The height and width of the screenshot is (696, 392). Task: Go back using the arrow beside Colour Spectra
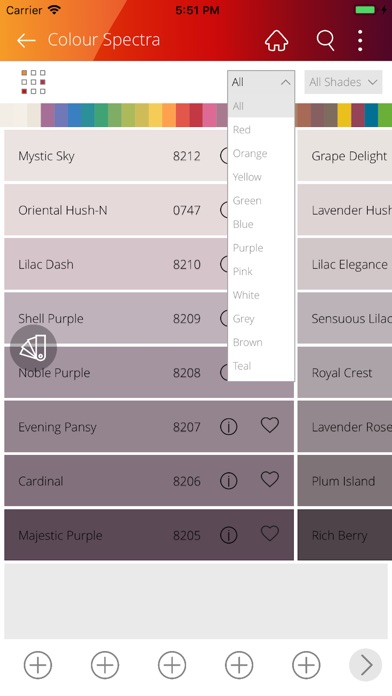coord(26,40)
